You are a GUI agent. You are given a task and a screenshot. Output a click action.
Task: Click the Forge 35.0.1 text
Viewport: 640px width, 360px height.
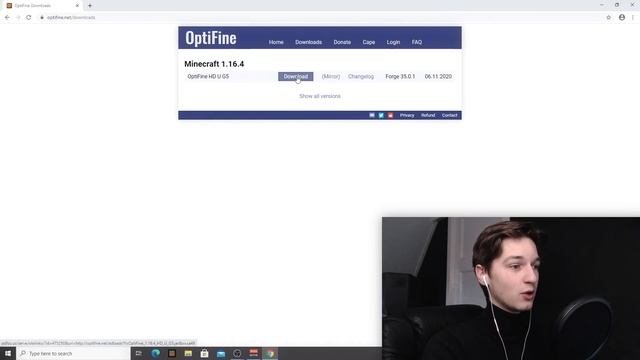point(400,76)
